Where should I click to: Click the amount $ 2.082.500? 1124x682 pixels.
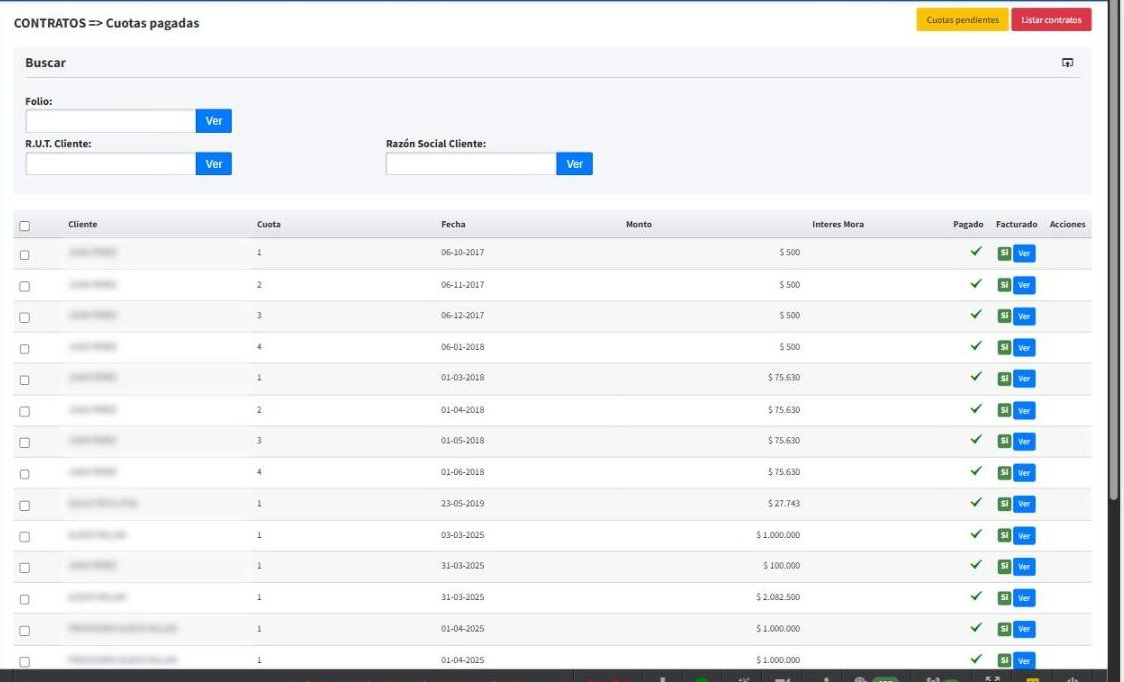pyautogui.click(x=778, y=597)
